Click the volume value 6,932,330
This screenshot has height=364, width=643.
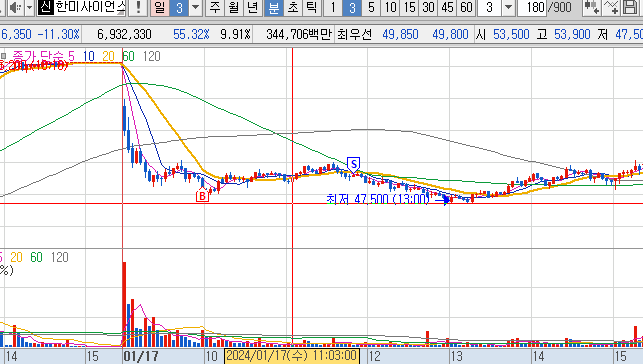124,34
